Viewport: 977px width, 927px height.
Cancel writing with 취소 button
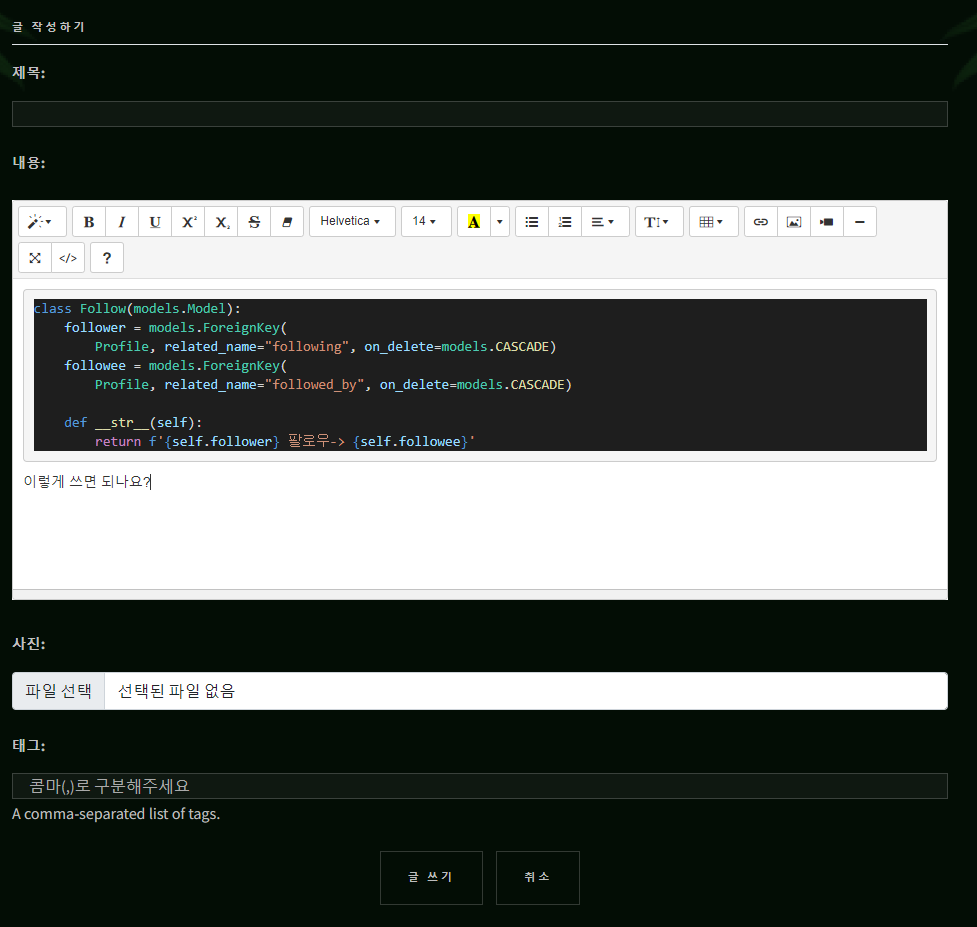(x=538, y=877)
